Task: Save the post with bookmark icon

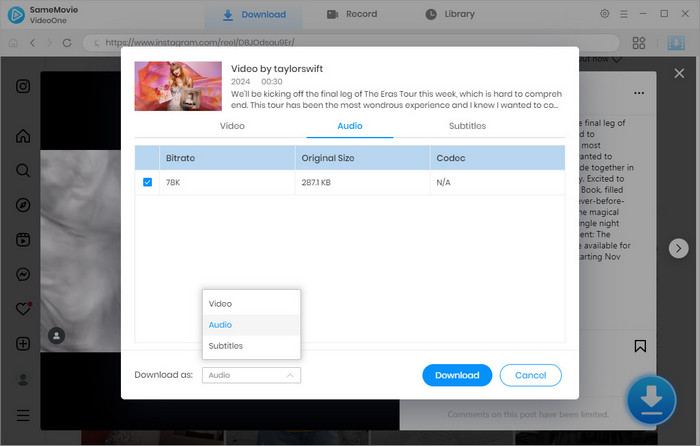Action: point(640,346)
